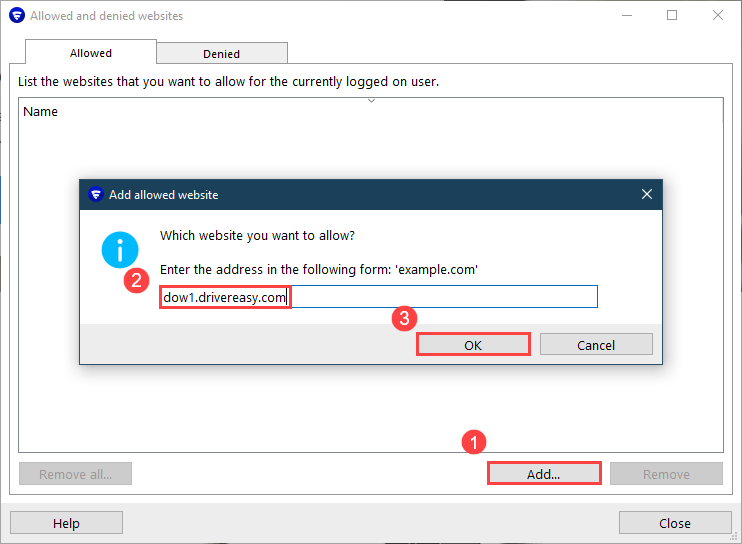
Task: Click the blue information icon in the dialog
Action: [120, 249]
